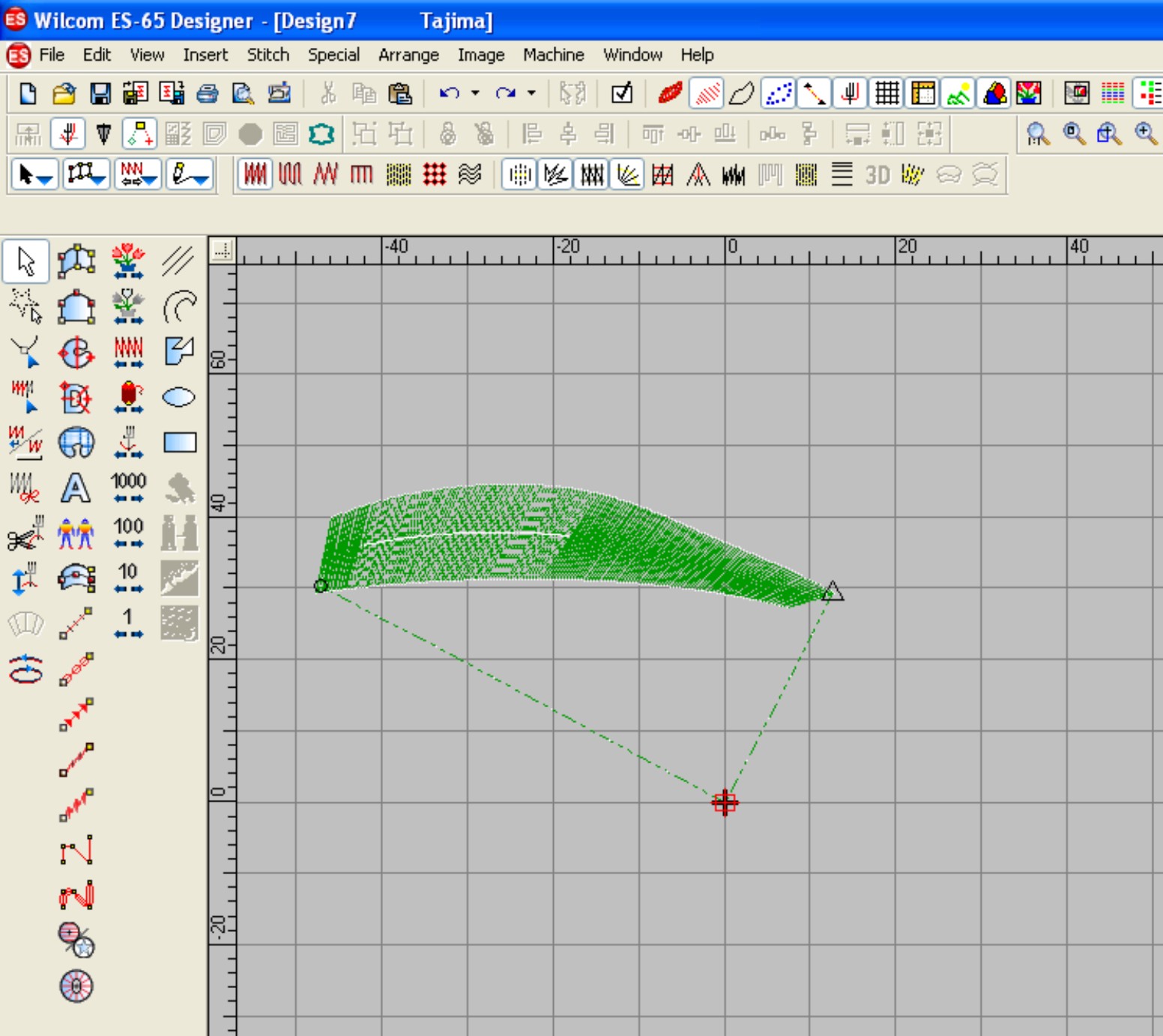Select the Rectangle shape tool
Viewport: 1163px width, 1036px height.
(x=179, y=443)
